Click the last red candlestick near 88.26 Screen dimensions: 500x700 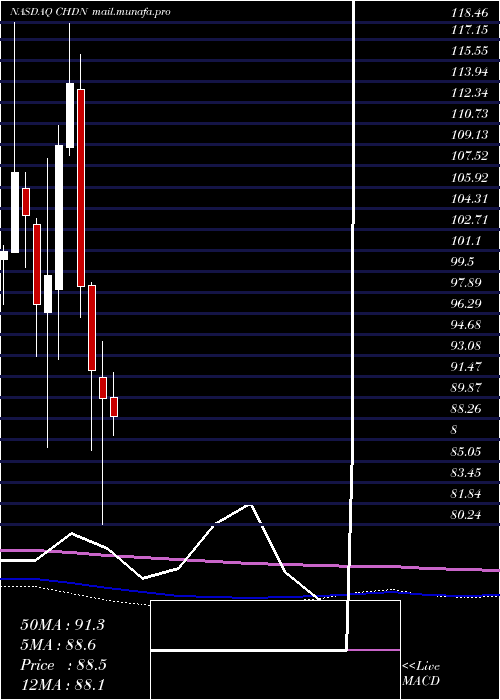[x=114, y=407]
